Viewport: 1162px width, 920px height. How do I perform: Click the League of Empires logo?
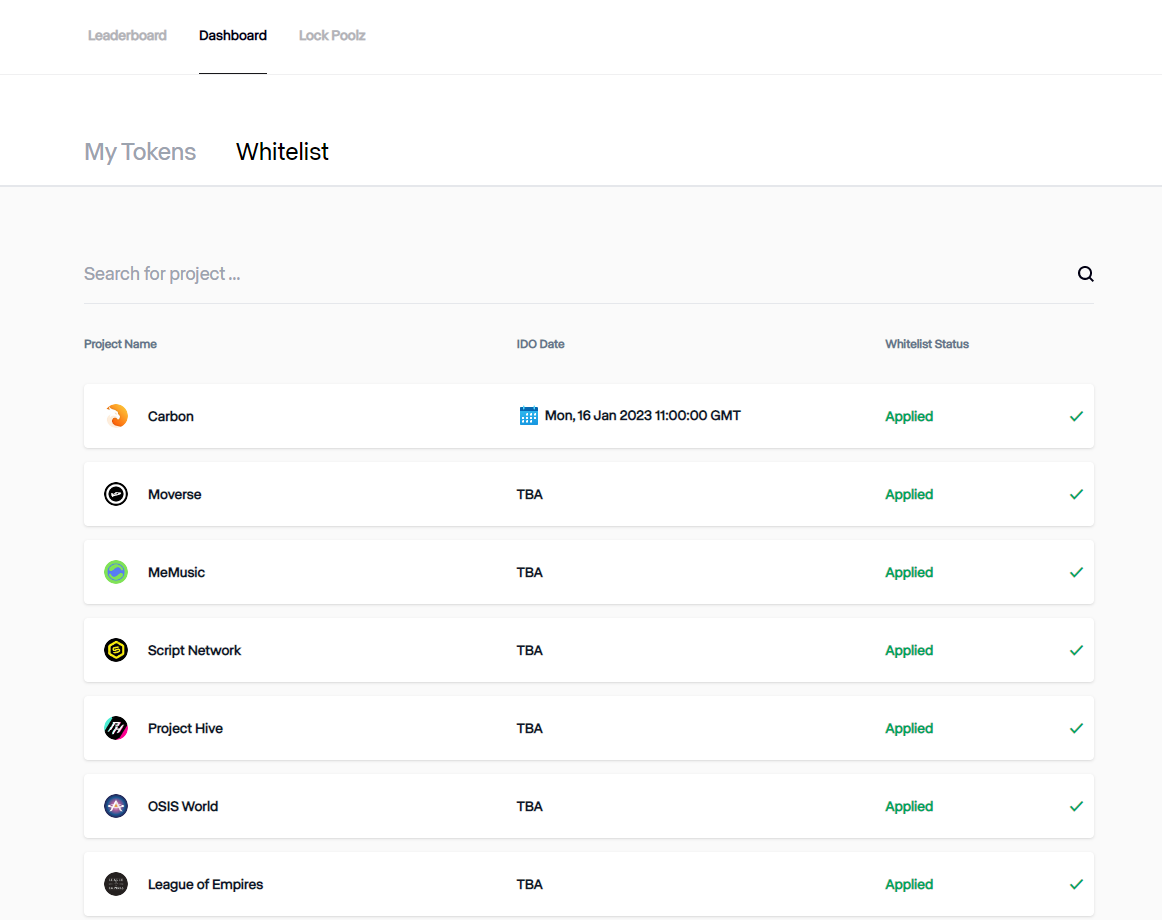(x=116, y=884)
